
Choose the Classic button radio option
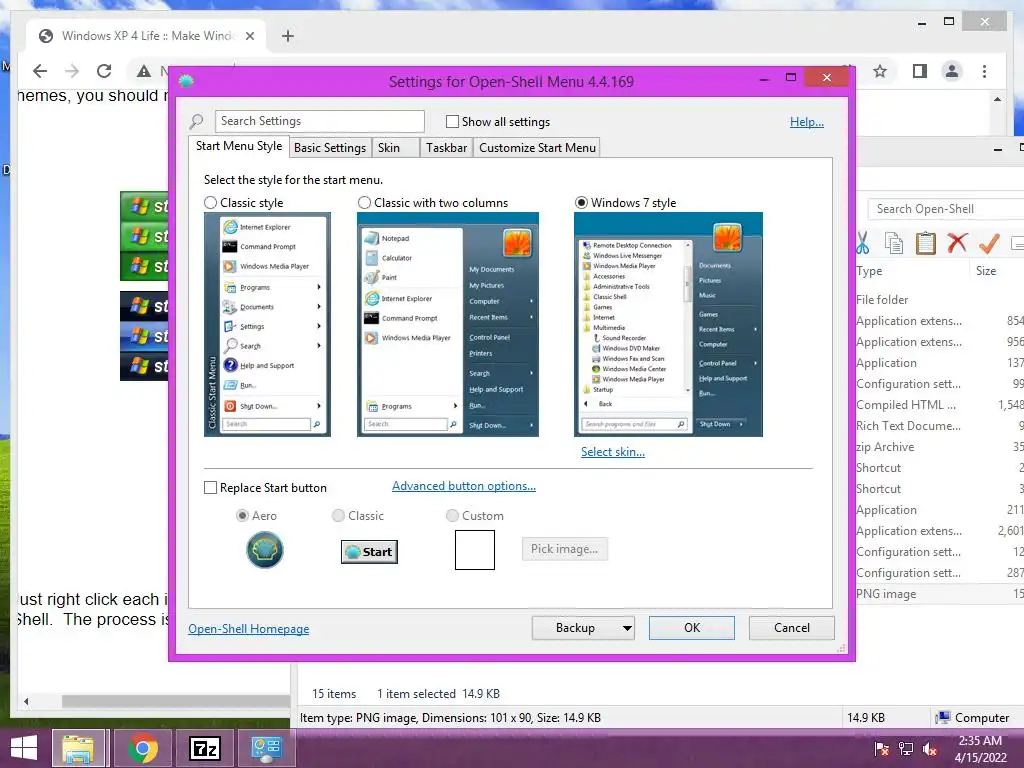[338, 516]
